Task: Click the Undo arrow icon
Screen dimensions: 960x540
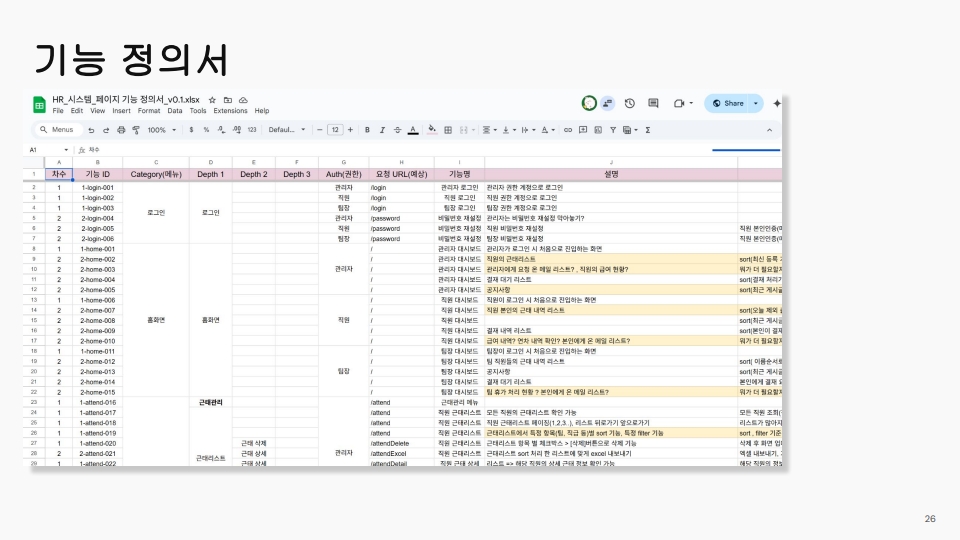Action: [x=91, y=130]
